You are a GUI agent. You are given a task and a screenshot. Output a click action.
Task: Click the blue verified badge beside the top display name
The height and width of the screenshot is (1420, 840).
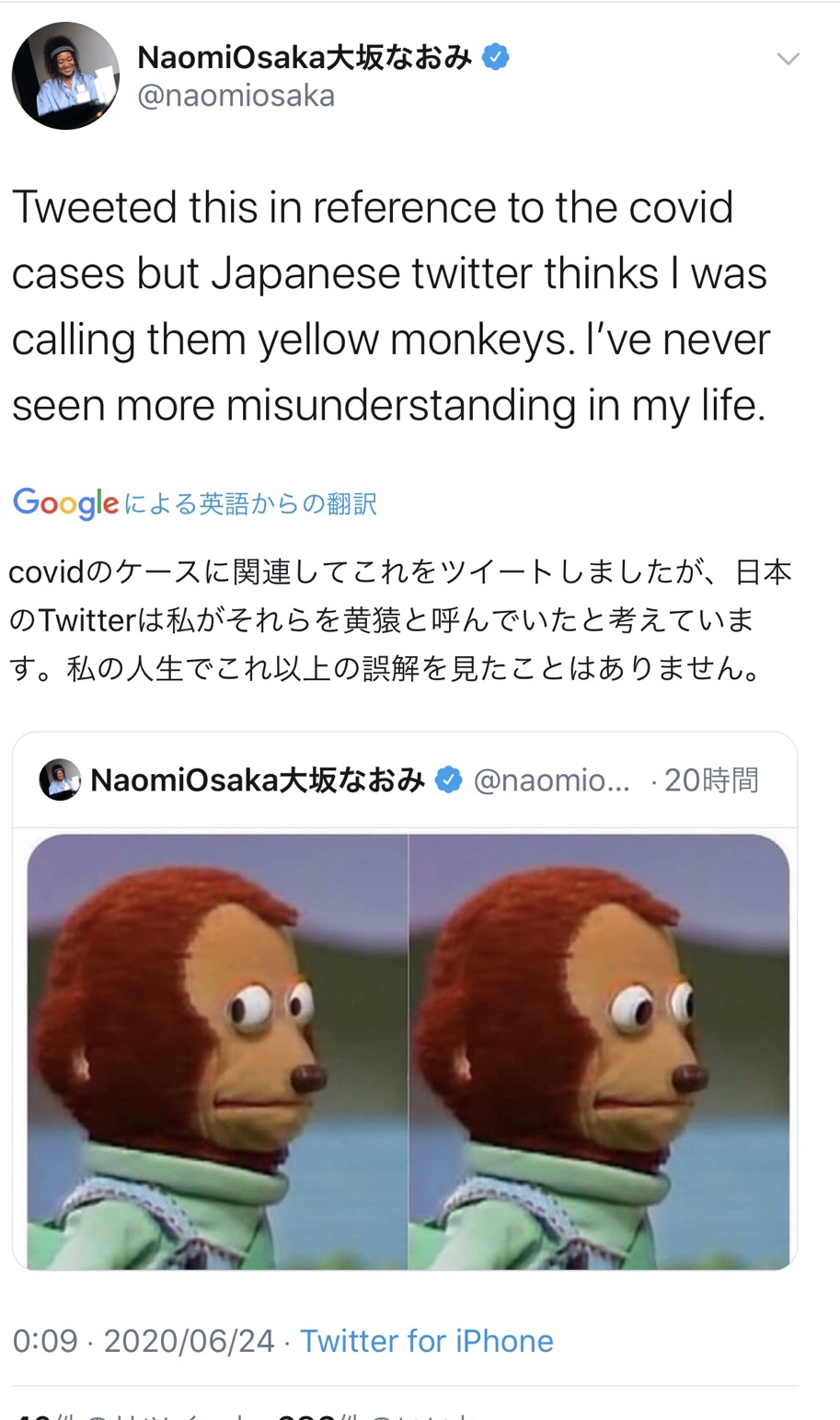point(496,57)
